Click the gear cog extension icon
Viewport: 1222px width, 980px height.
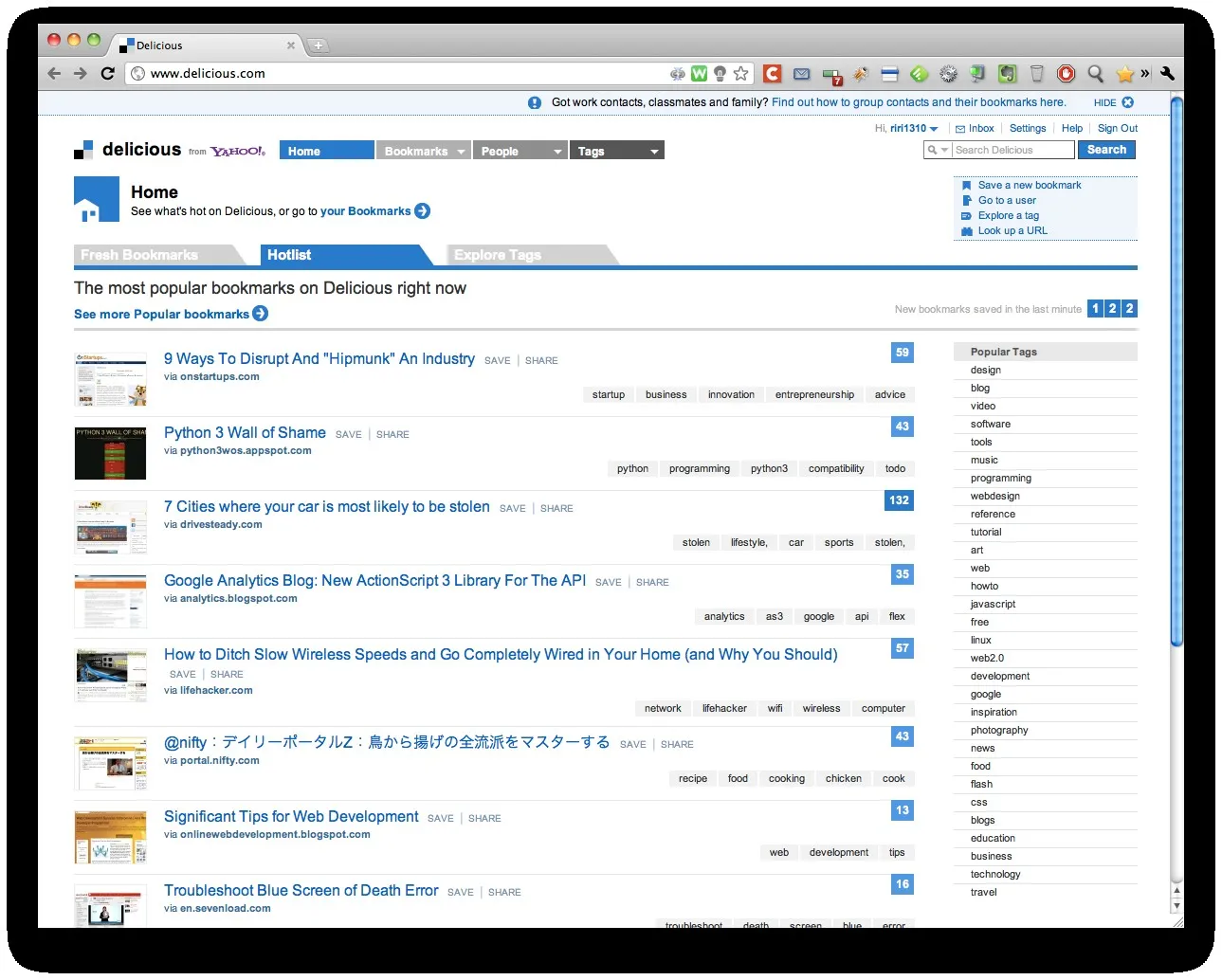point(948,73)
